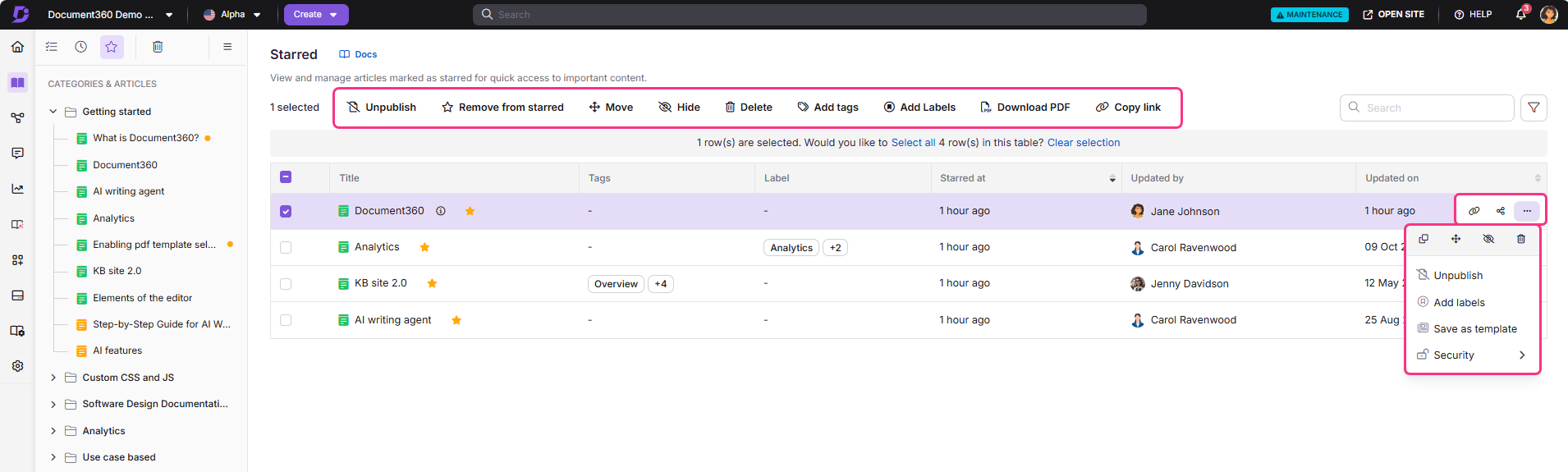Open the notifications bell

[1520, 14]
